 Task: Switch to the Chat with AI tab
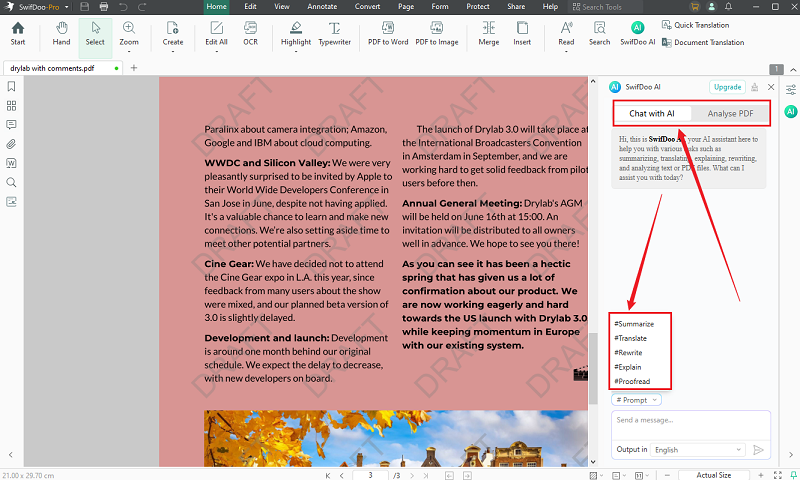tap(652, 113)
